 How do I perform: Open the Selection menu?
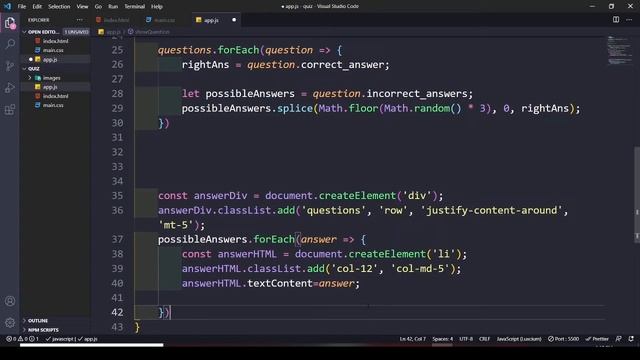[x=59, y=7]
